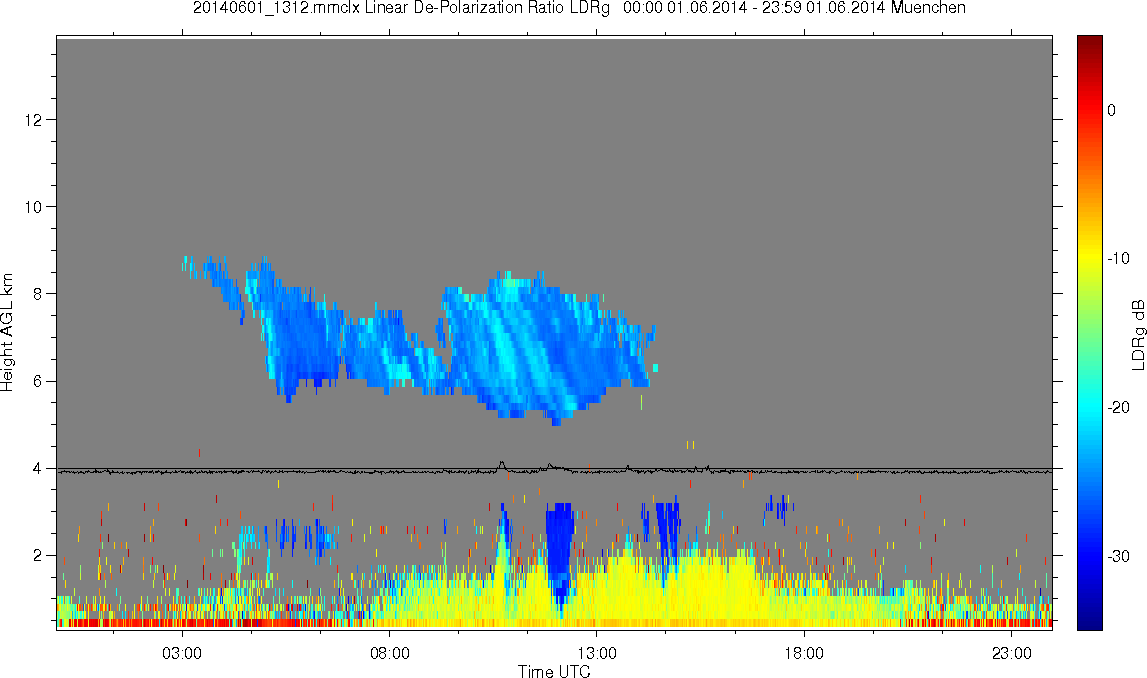Click the height tick label 6
1147x678 pixels.
click(x=37, y=381)
